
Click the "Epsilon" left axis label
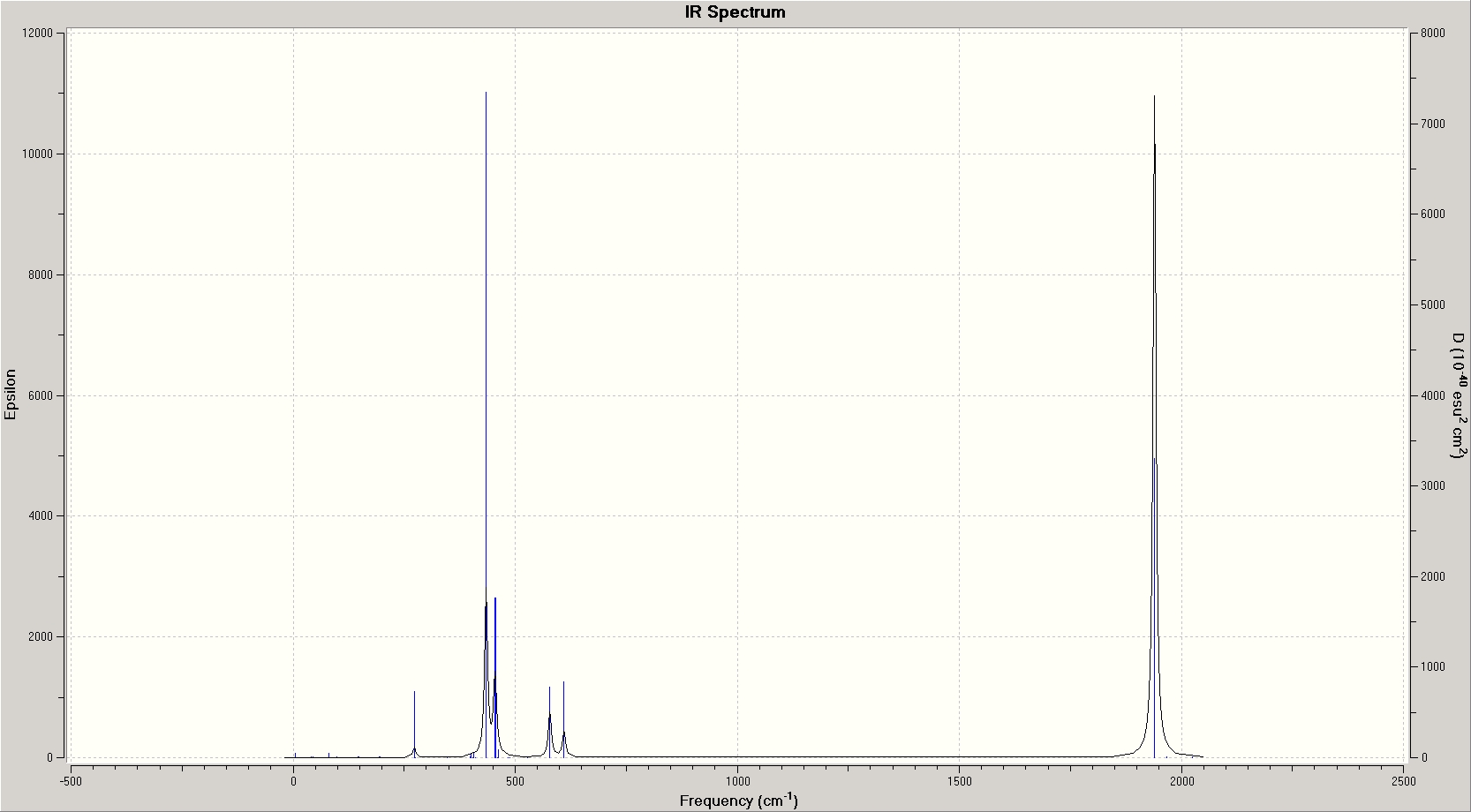point(11,395)
